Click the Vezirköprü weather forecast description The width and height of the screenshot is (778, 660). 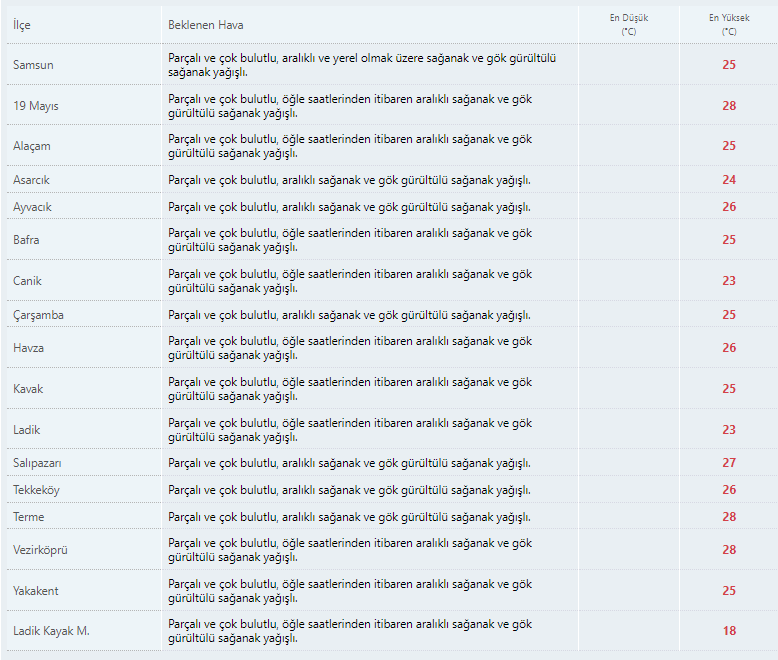coord(350,550)
